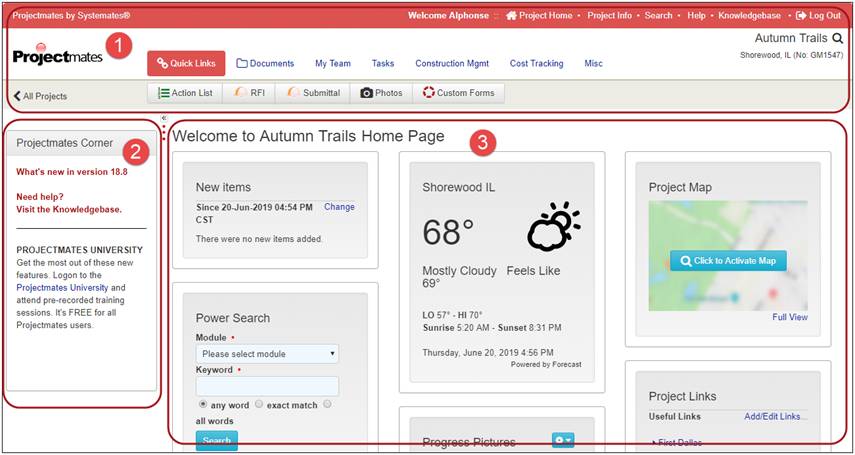Open the Projectmates University link
Image resolution: width=855 pixels, height=455 pixels.
point(62,288)
